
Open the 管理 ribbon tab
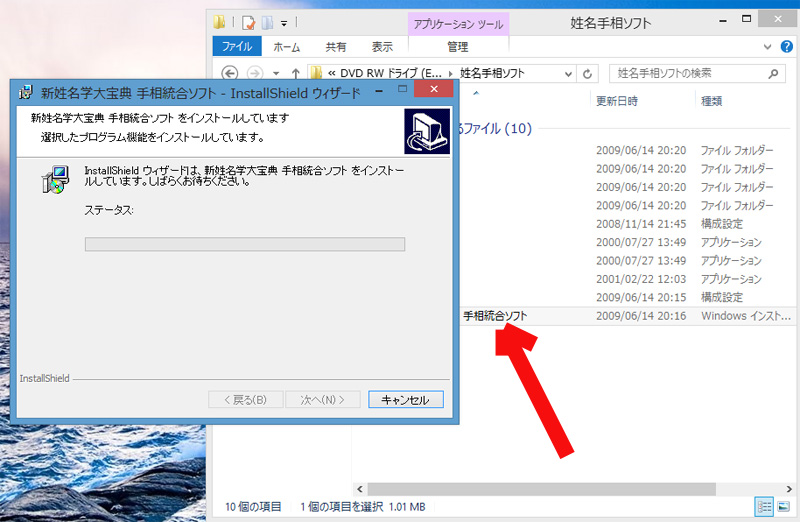click(458, 47)
